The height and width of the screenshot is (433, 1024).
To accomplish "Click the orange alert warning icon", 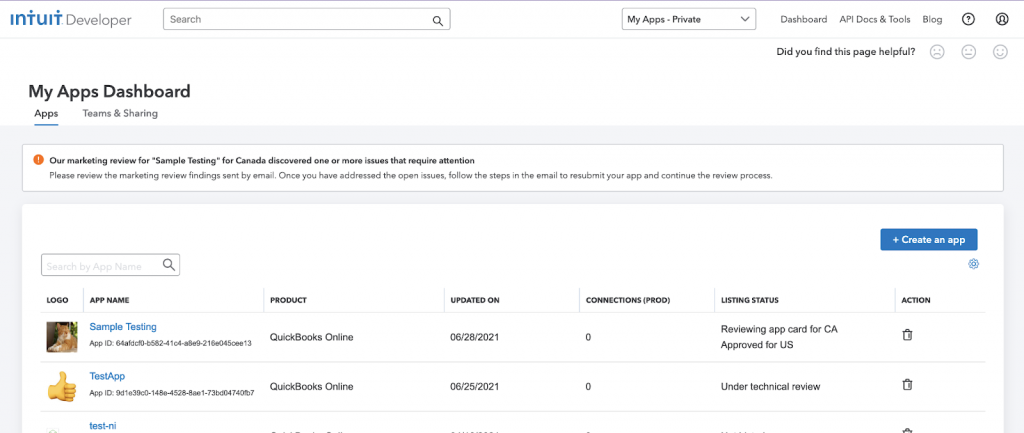I will pos(39,159).
